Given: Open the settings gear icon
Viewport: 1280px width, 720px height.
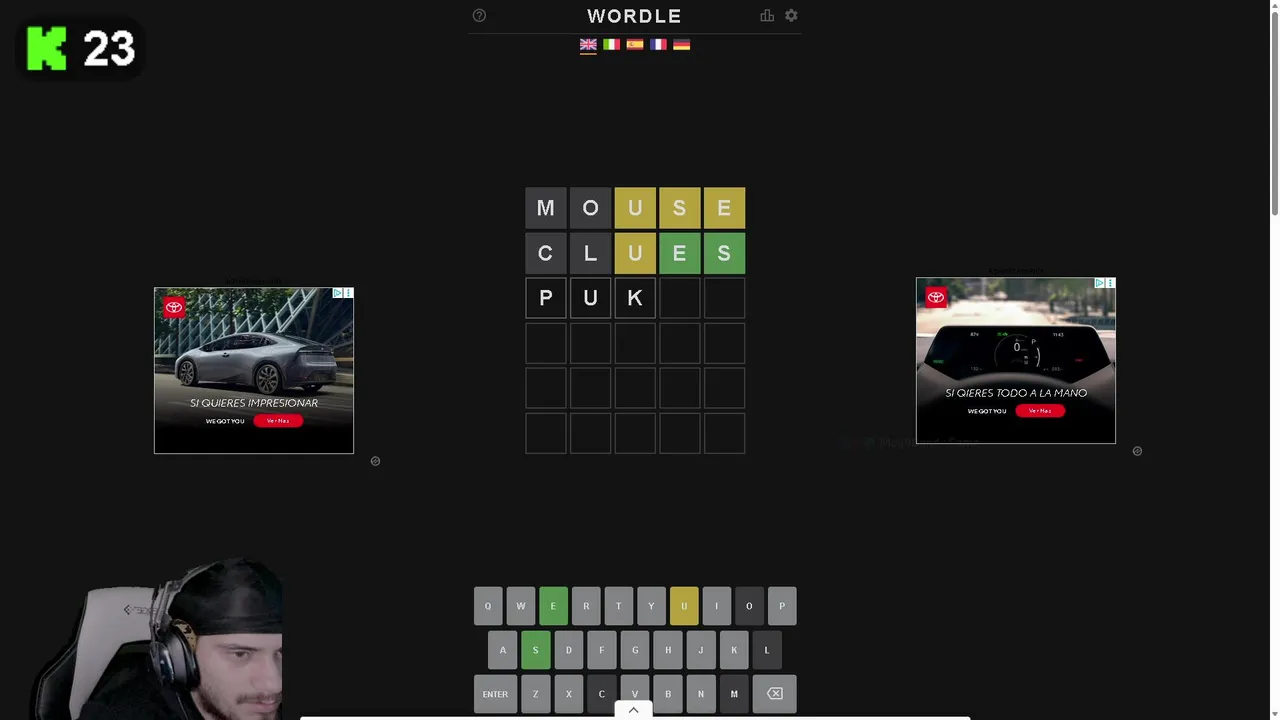Looking at the screenshot, I should pos(791,15).
